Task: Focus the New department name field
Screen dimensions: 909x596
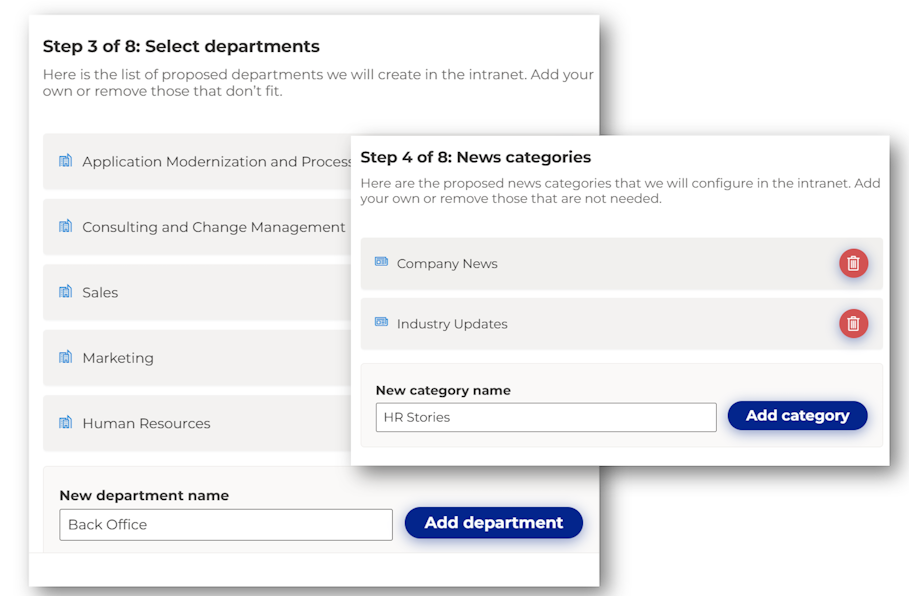Action: point(226,525)
